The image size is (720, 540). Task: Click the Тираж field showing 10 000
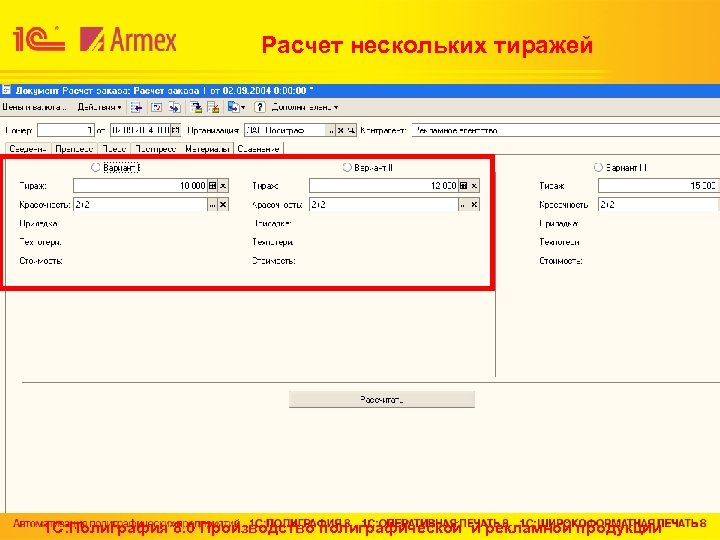(x=140, y=186)
